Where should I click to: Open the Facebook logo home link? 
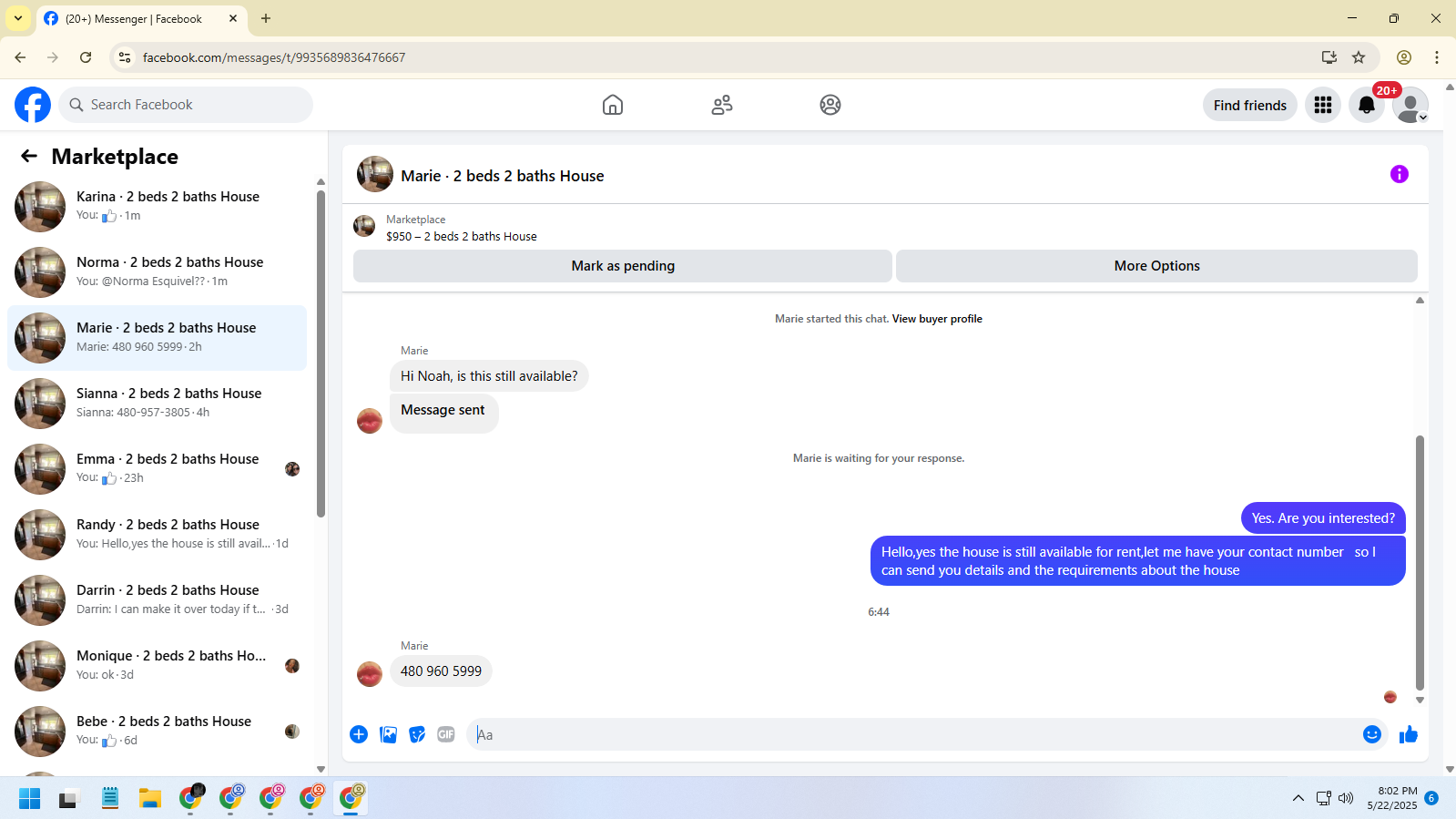(33, 105)
